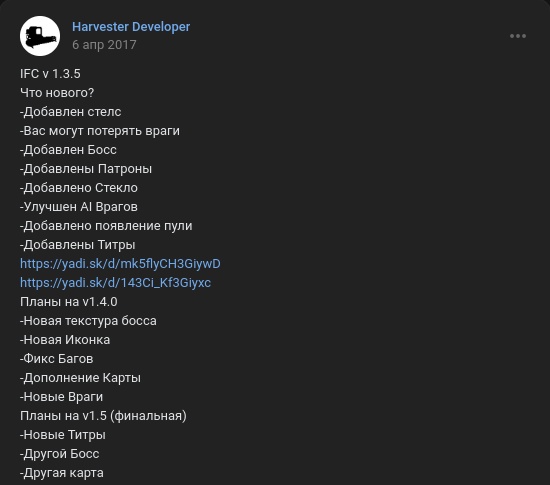Click the "-Добавлен стелс" line

point(71,112)
